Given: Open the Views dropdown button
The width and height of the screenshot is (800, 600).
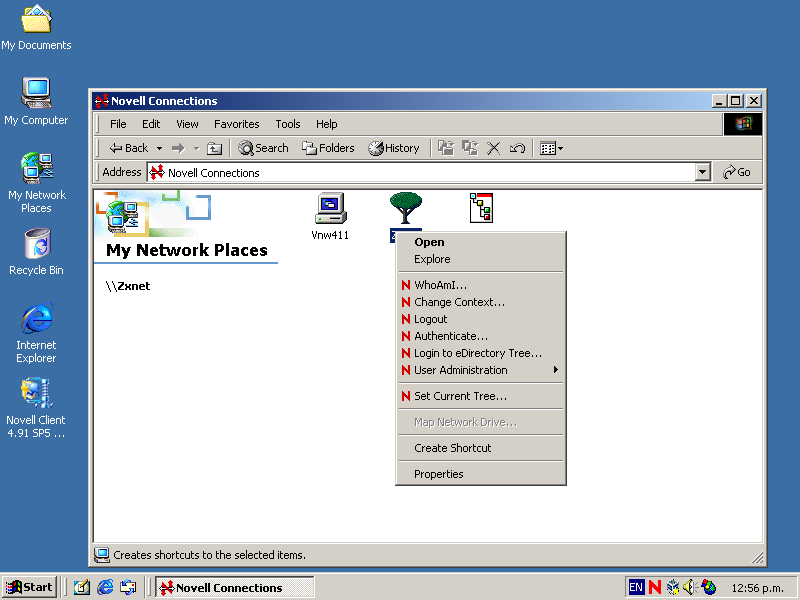Looking at the screenshot, I should coord(552,148).
